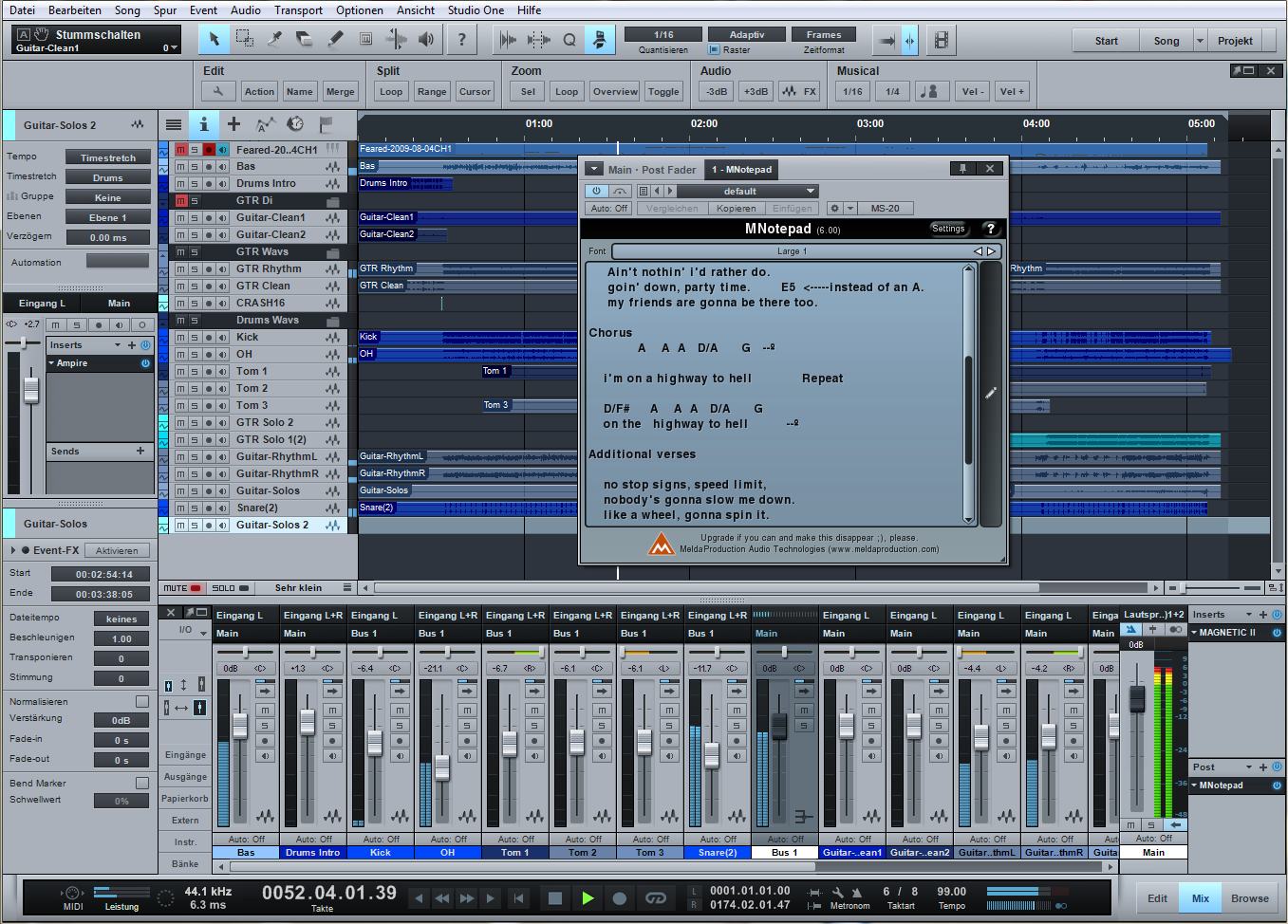Image resolution: width=1288 pixels, height=924 pixels.
Task: Toggle the Raster snap checkbox
Action: pyautogui.click(x=714, y=49)
